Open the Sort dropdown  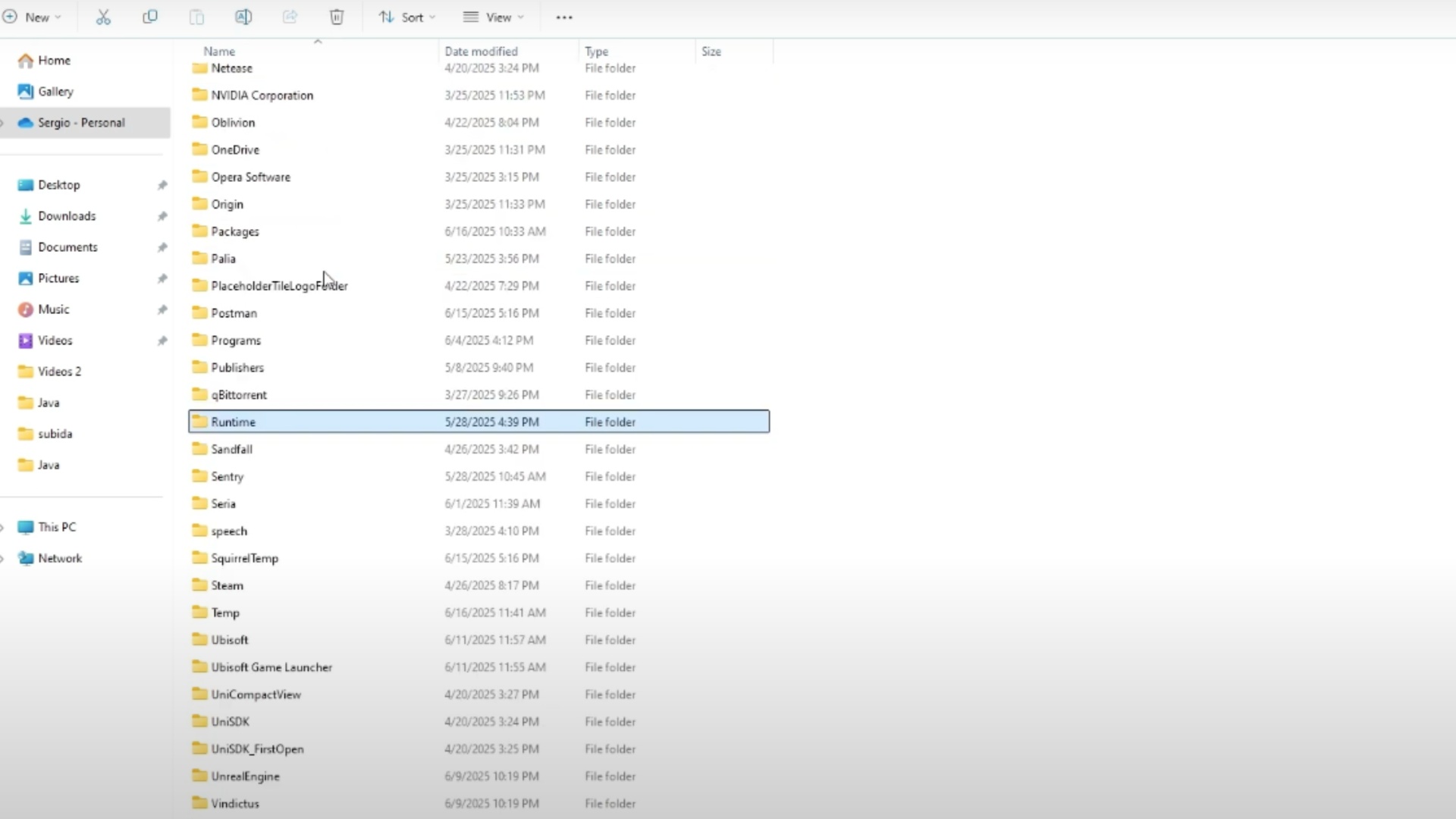coord(407,17)
